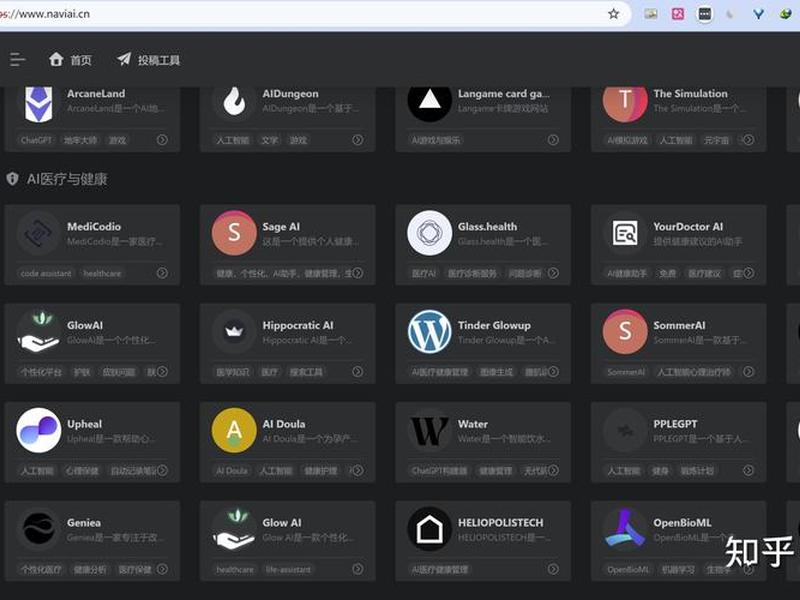Bookmark this page with the star icon

614,14
